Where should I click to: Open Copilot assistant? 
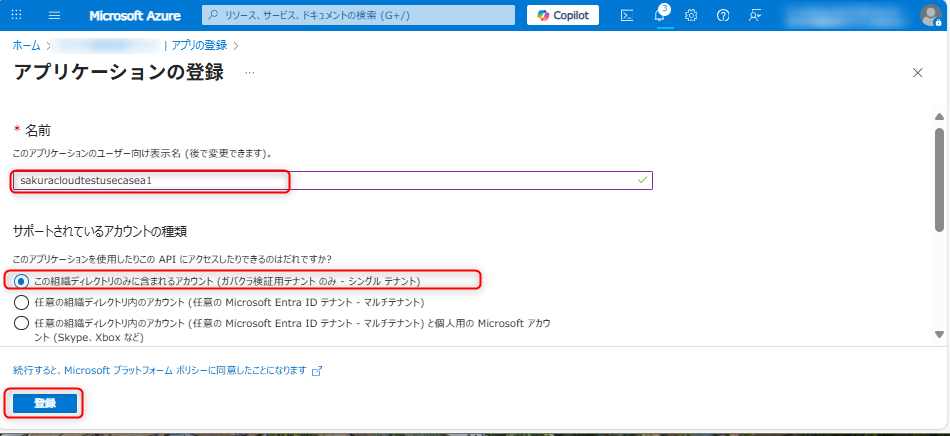[x=563, y=15]
